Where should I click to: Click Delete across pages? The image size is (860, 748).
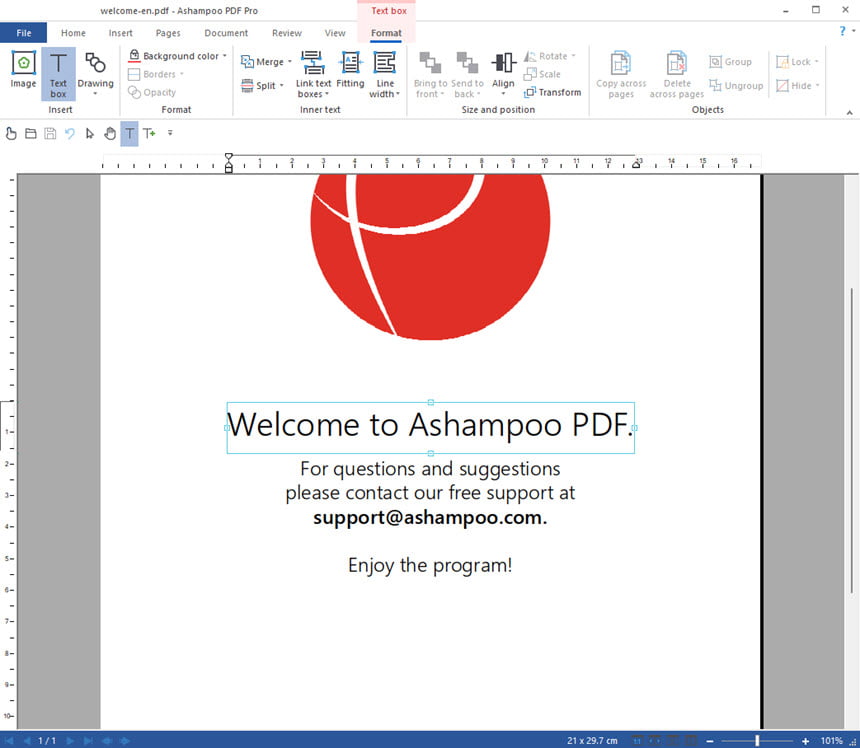[x=677, y=75]
